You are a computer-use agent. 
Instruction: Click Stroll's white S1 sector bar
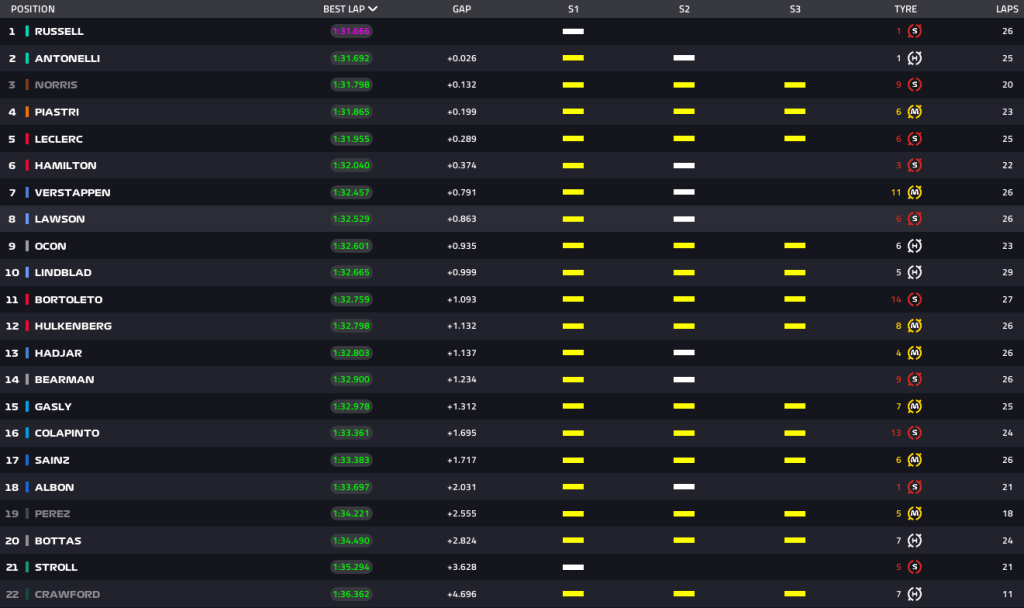click(573, 567)
